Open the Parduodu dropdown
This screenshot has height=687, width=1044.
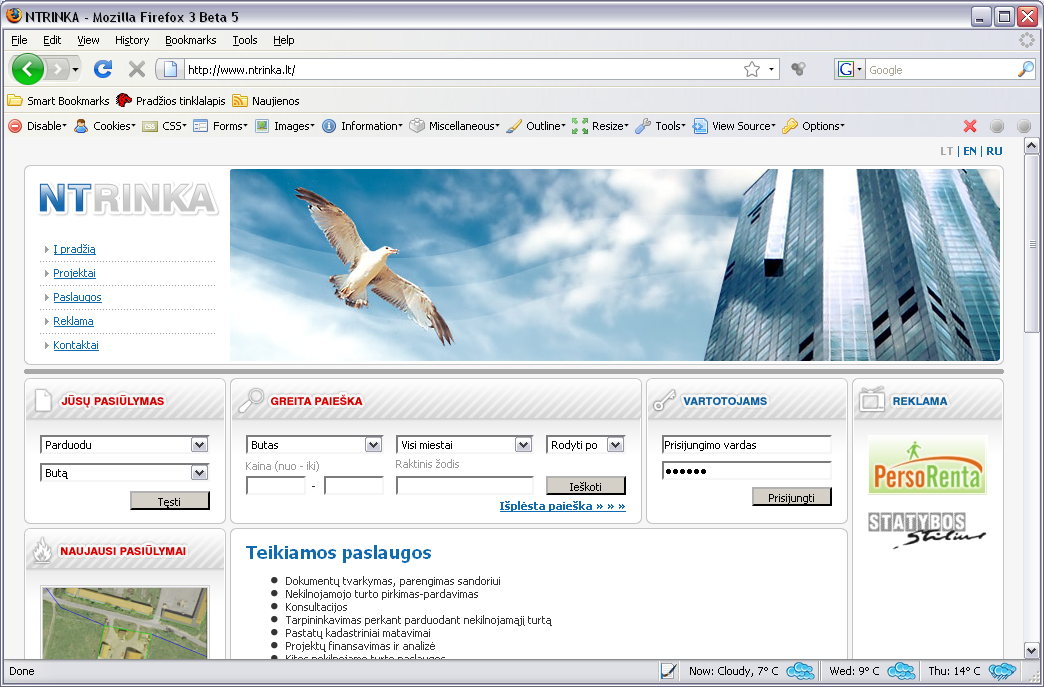pyautogui.click(x=125, y=445)
